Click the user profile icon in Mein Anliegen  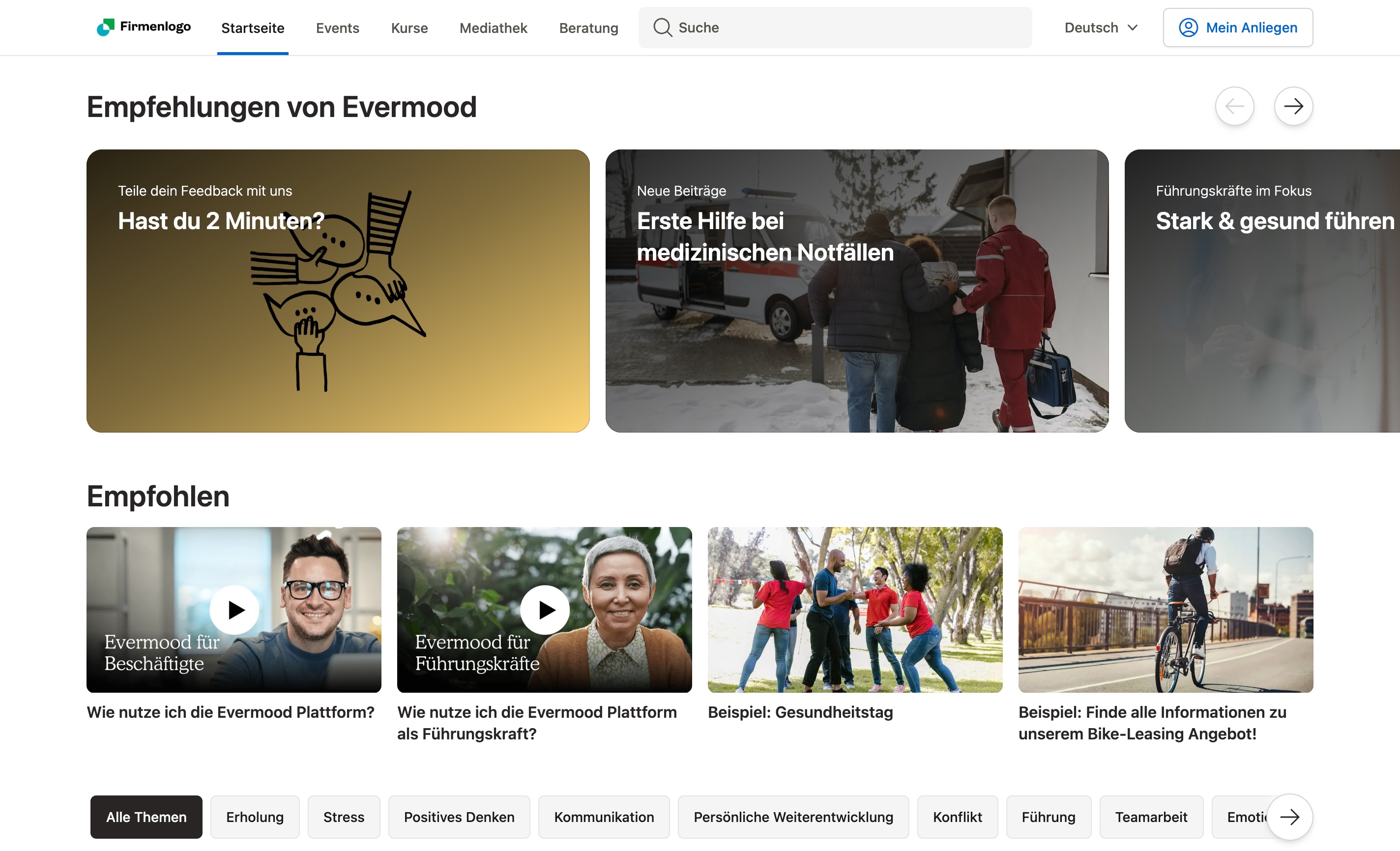1188,27
